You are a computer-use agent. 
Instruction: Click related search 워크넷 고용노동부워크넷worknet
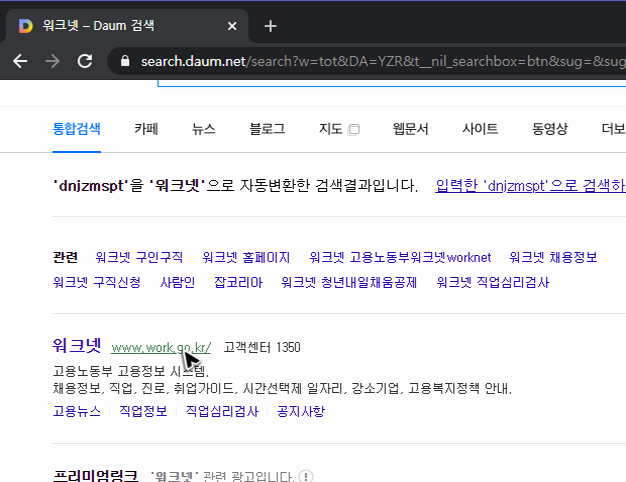(400, 257)
